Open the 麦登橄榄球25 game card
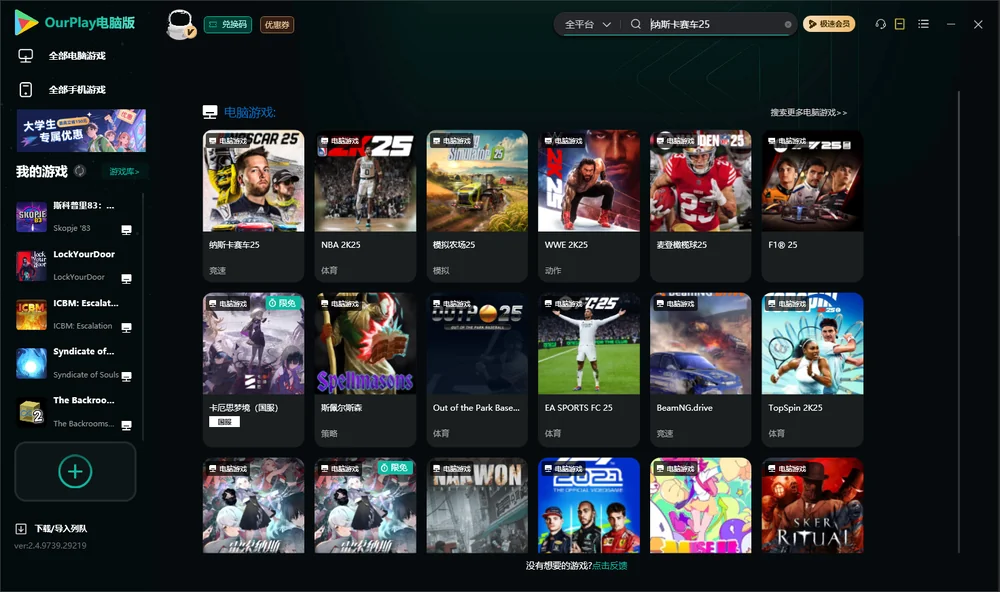Viewport: 1000px width, 592px height. 700,206
